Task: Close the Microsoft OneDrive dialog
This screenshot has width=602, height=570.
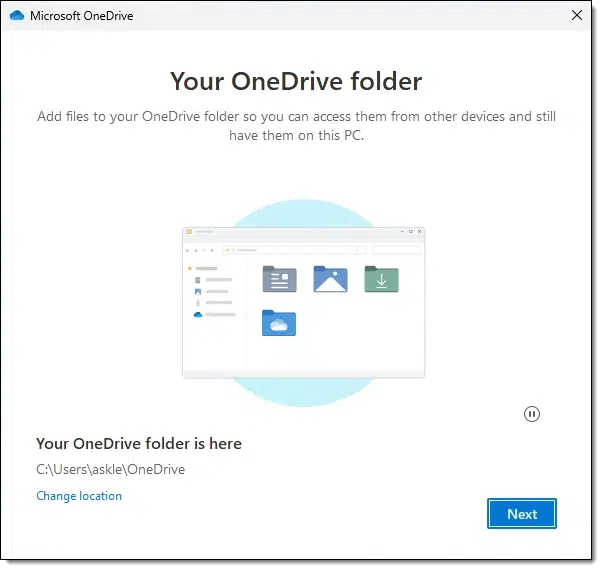Action: (x=577, y=15)
